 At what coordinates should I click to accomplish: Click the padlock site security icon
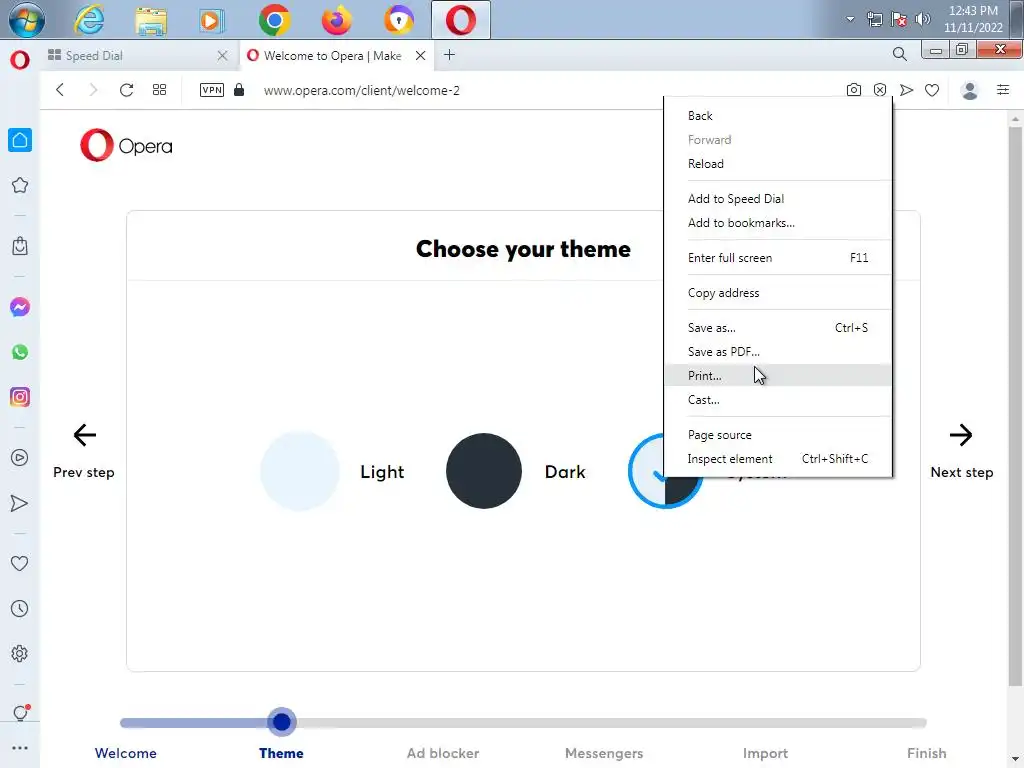[239, 89]
